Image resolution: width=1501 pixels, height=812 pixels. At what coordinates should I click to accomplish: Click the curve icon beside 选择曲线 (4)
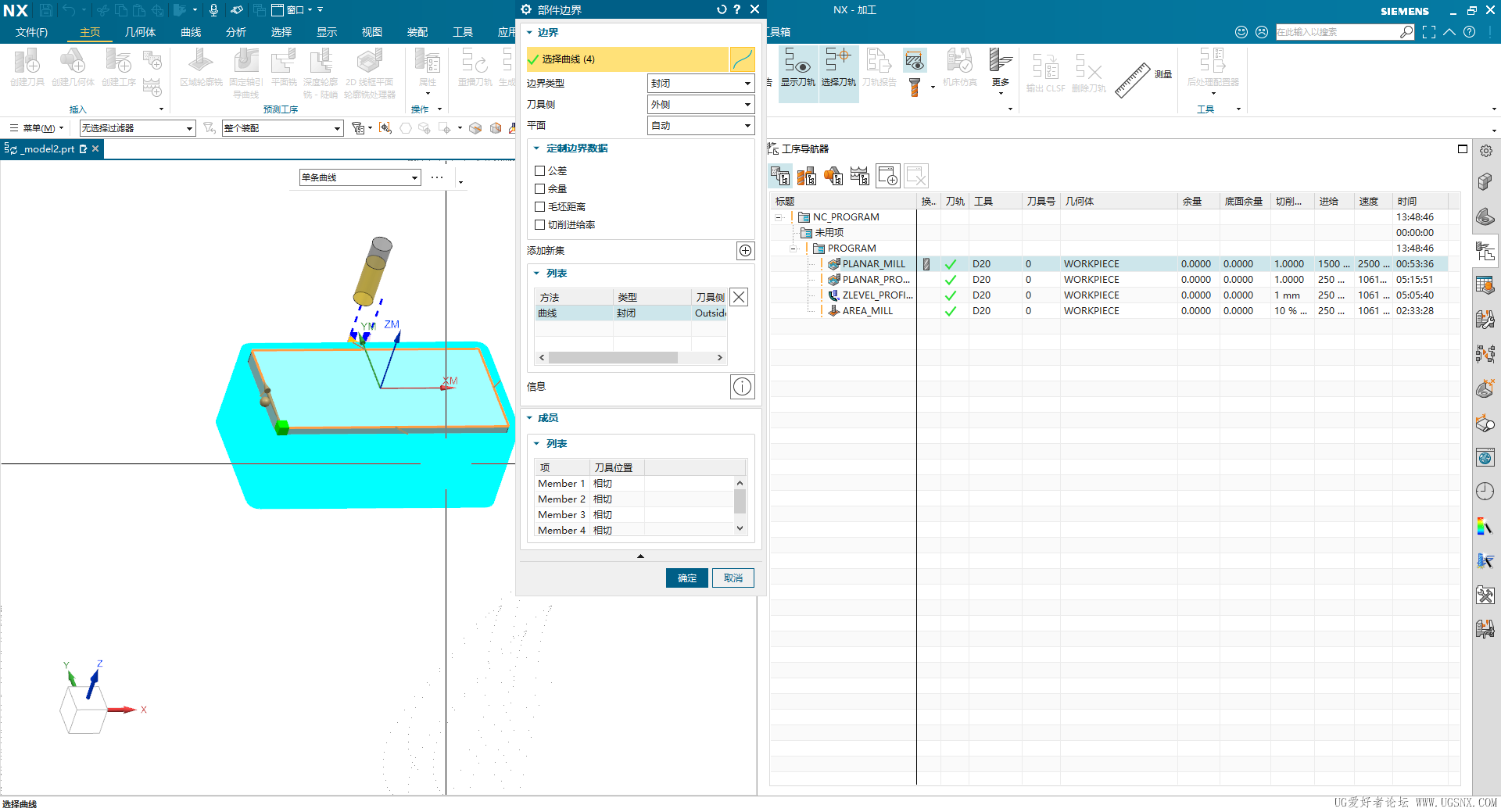(742, 59)
